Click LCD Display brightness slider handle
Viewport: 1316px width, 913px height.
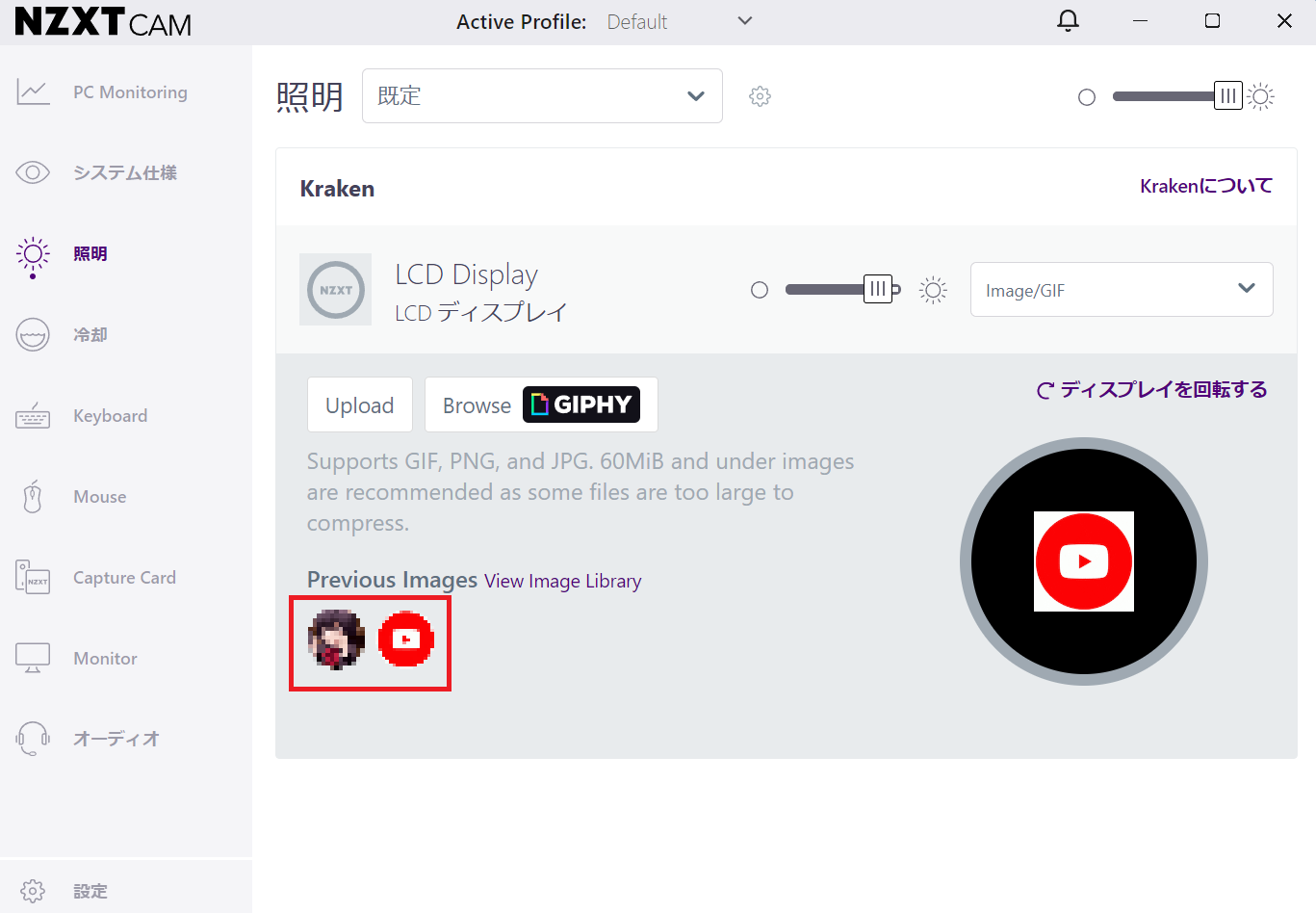click(x=878, y=289)
